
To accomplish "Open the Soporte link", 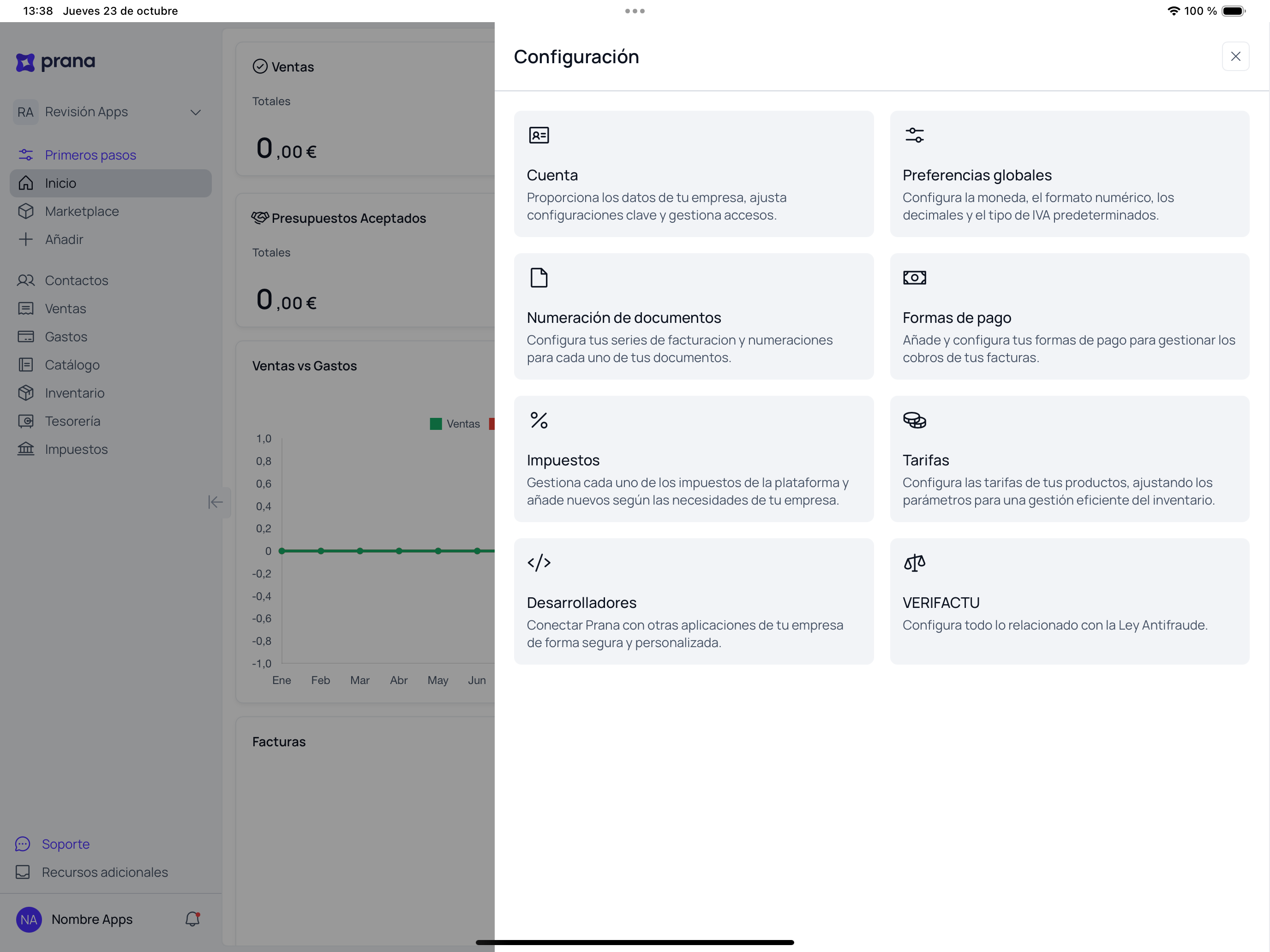I will coord(66,844).
